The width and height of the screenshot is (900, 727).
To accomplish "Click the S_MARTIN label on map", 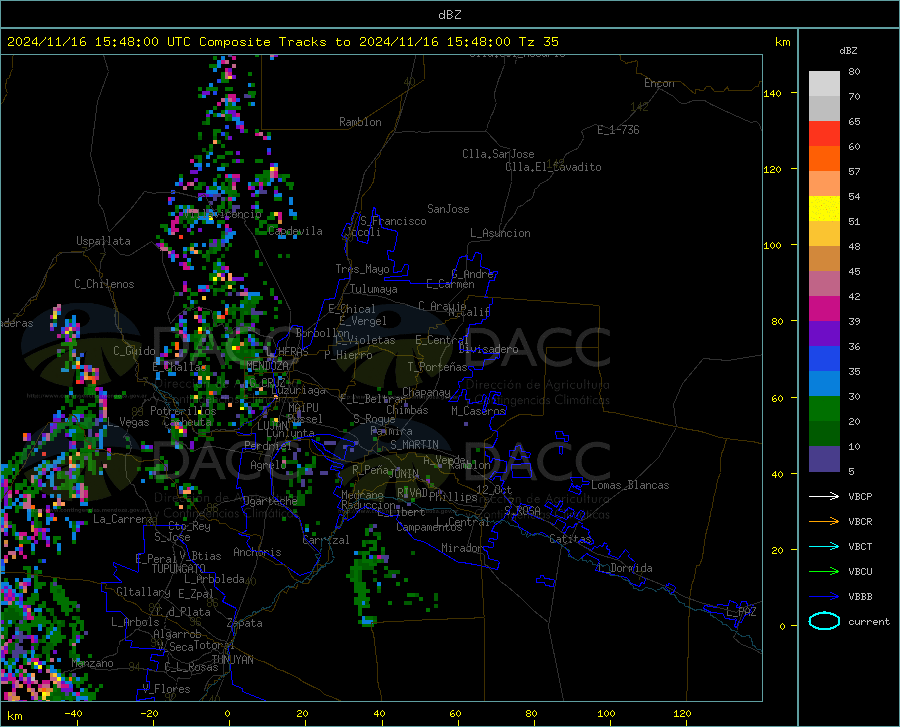I will 414,445.
